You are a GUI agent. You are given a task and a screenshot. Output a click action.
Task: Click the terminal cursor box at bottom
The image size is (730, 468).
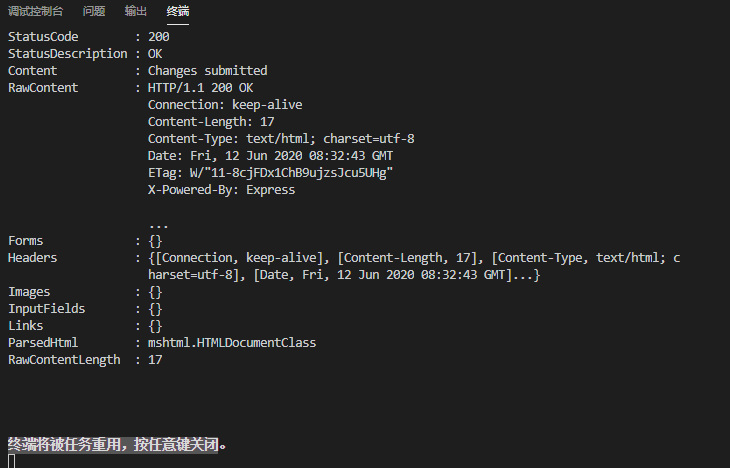pos(12,461)
